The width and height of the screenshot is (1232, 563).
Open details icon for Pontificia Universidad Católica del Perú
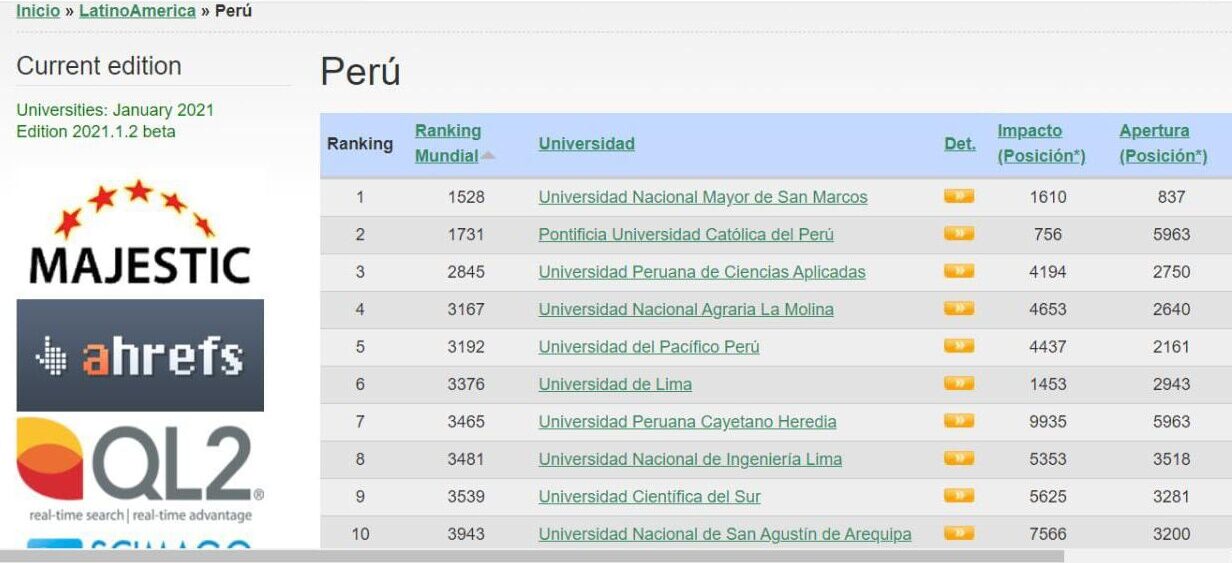958,234
